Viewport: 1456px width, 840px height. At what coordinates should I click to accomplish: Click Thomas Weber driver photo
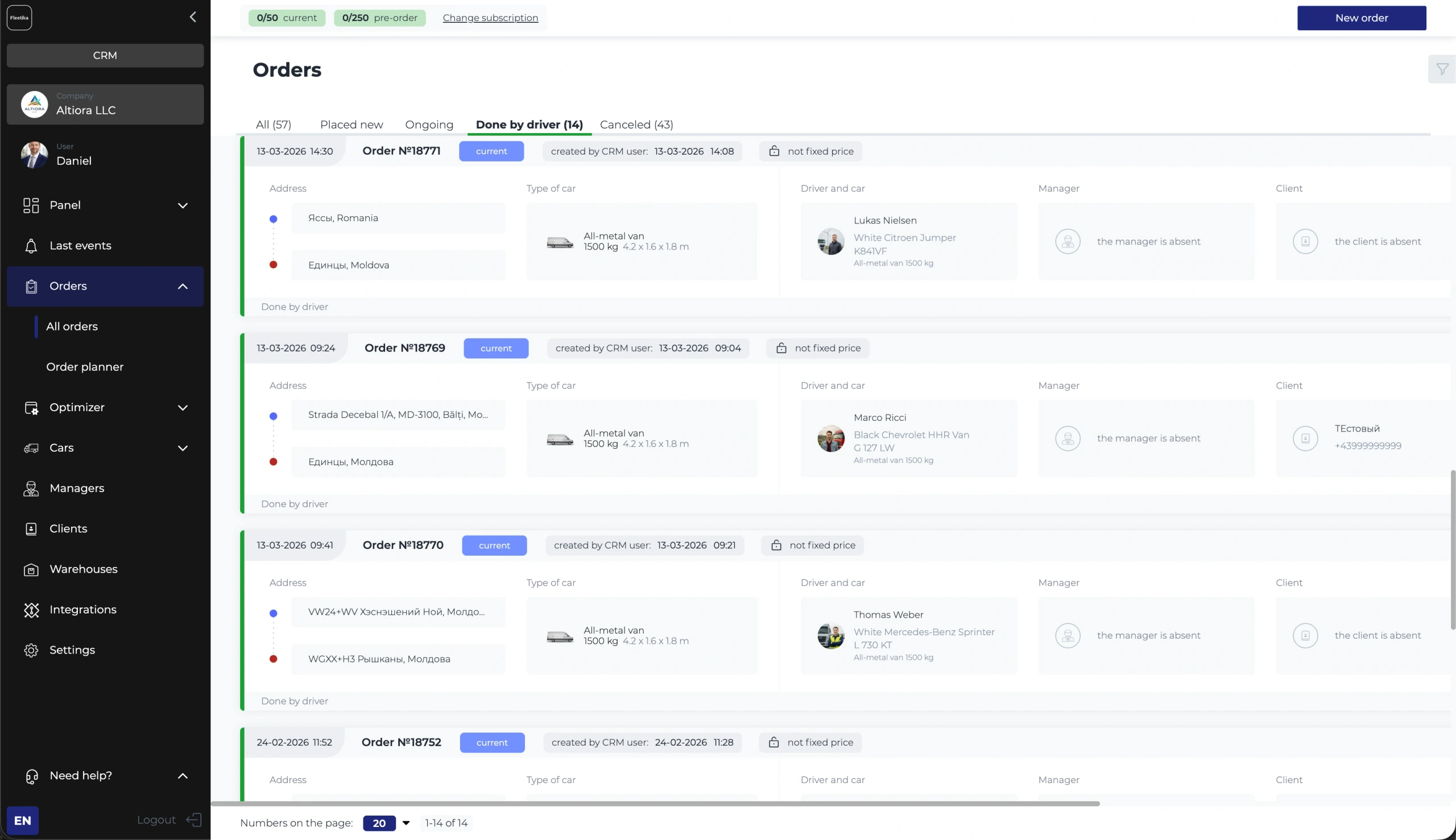pos(831,636)
